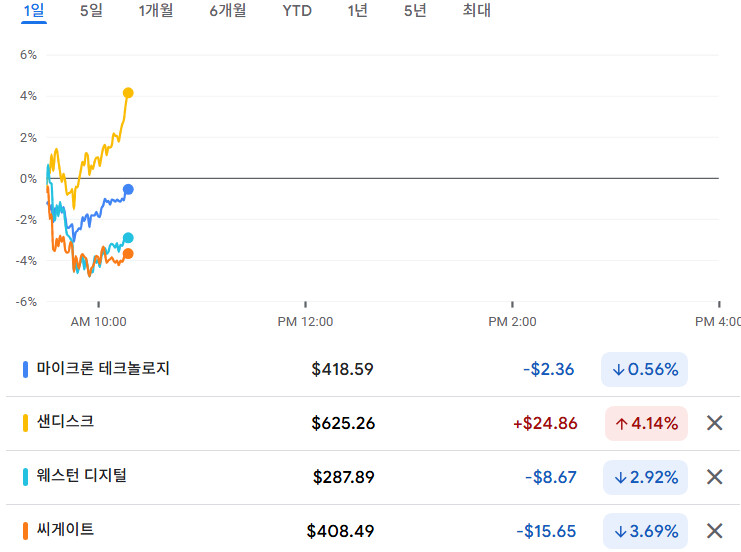741x552 pixels.
Task: Click the 0.56% down arrow badge
Action: pyautogui.click(x=645, y=369)
